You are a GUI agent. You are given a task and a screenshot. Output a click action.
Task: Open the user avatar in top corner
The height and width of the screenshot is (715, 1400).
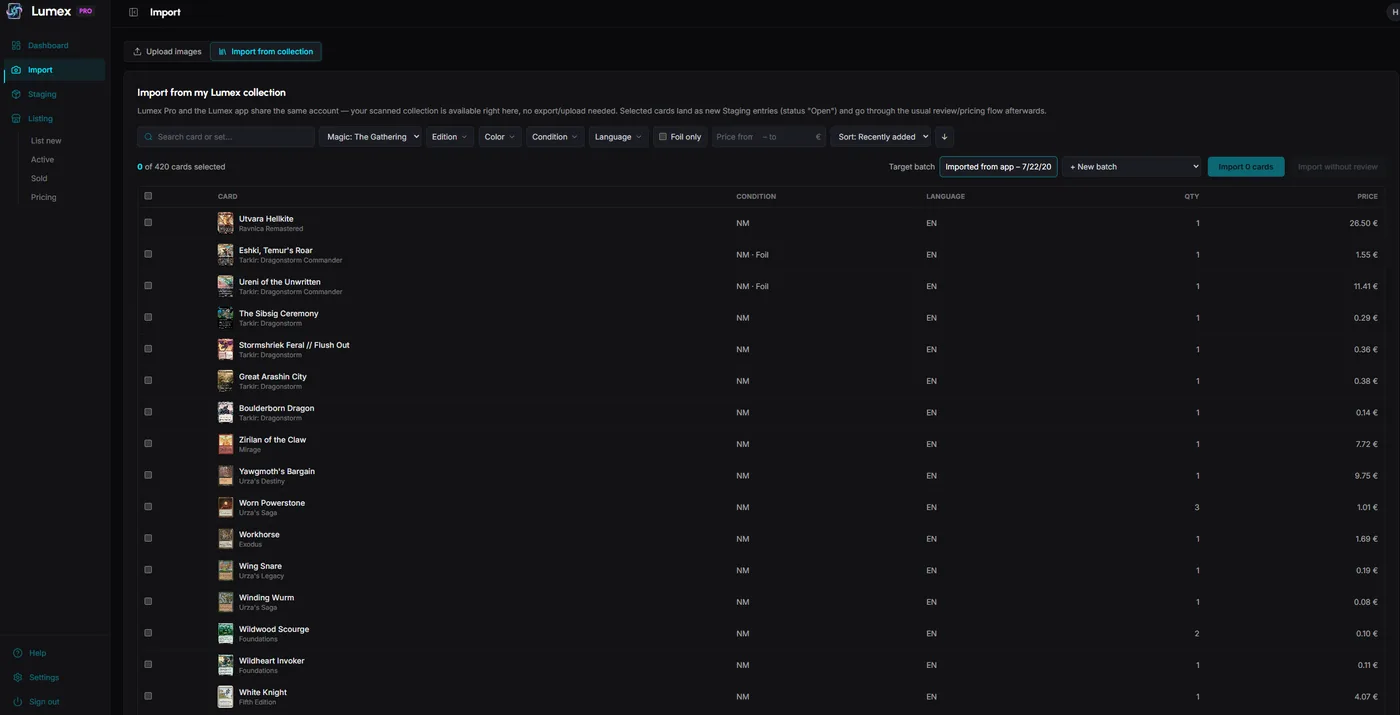pyautogui.click(x=1394, y=12)
